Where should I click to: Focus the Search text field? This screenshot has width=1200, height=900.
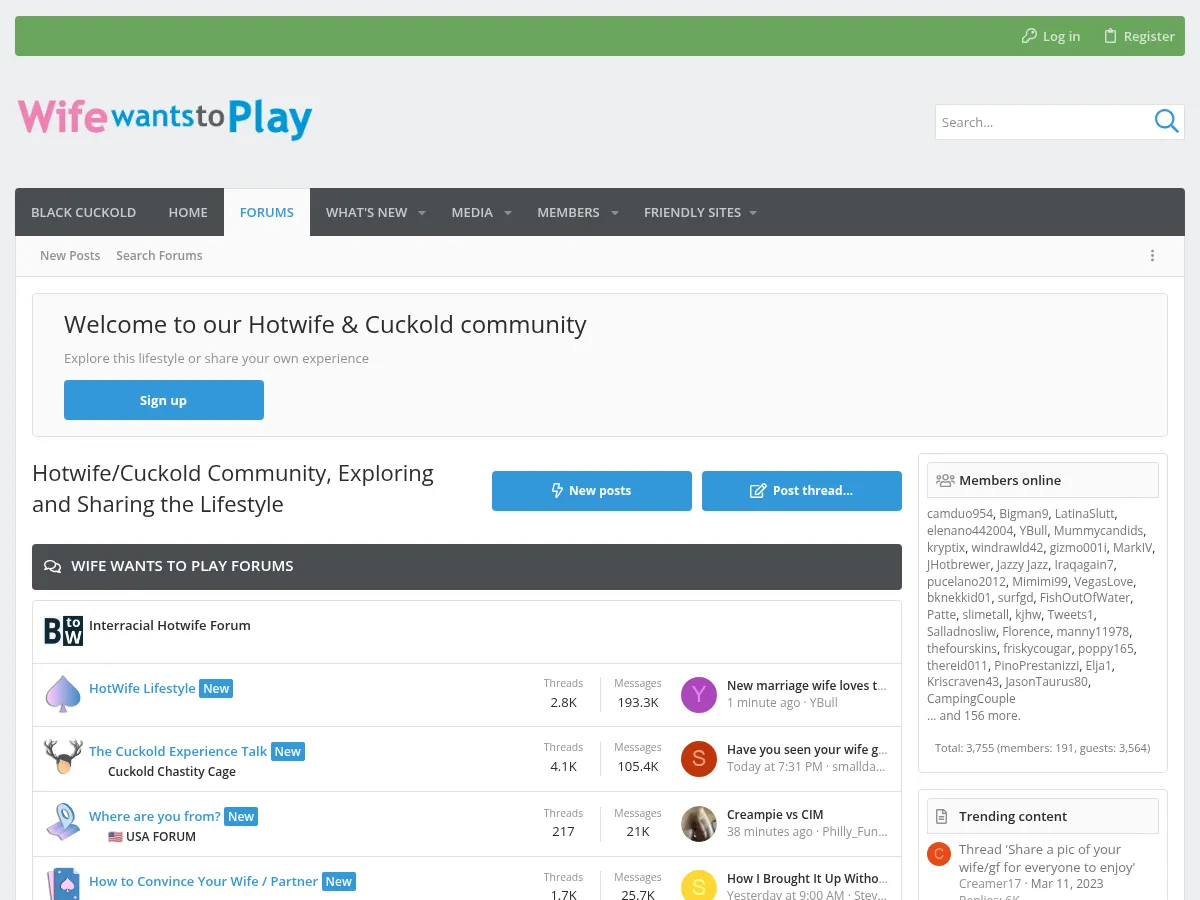point(1041,122)
